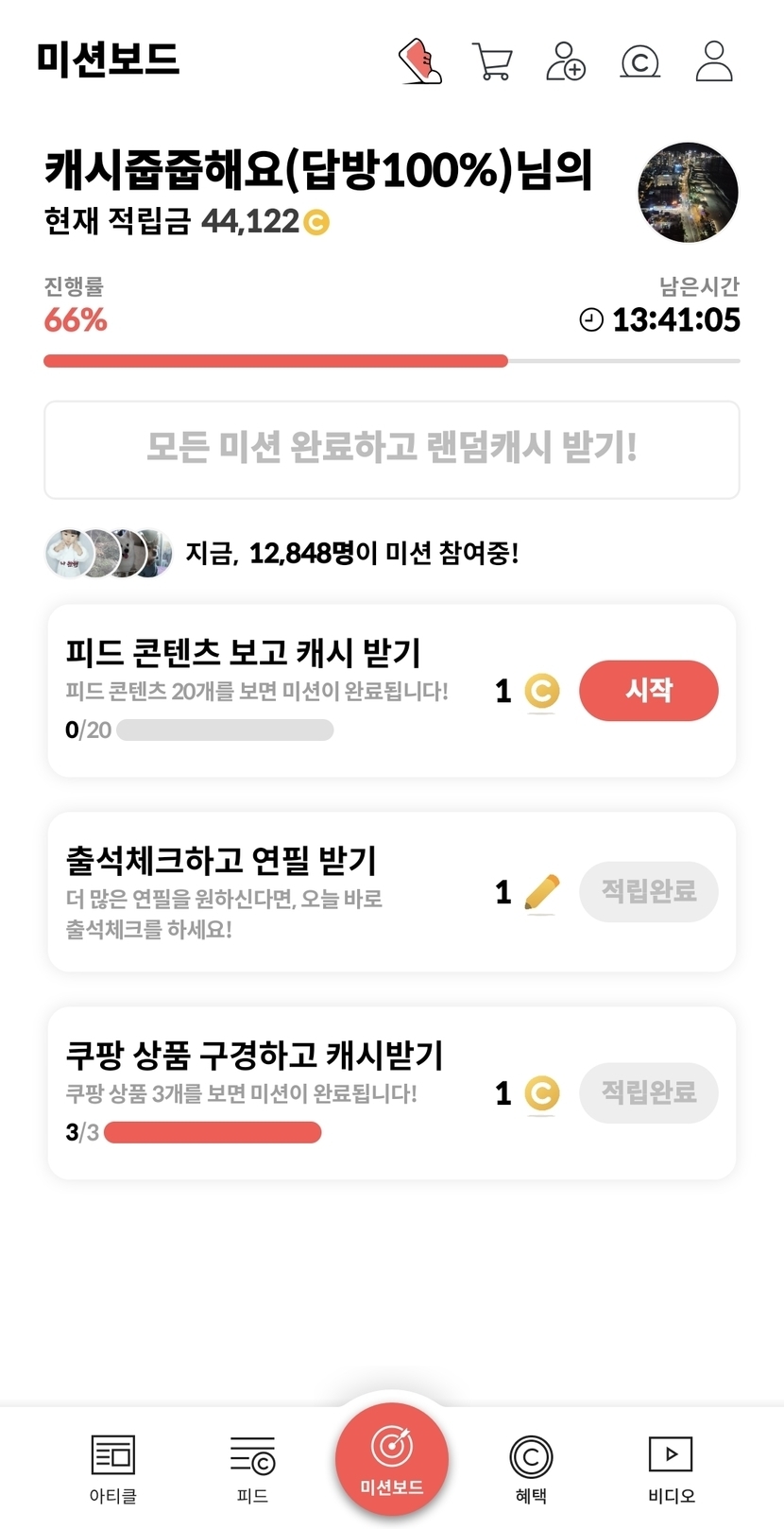Open the shopping cart

coord(492,62)
